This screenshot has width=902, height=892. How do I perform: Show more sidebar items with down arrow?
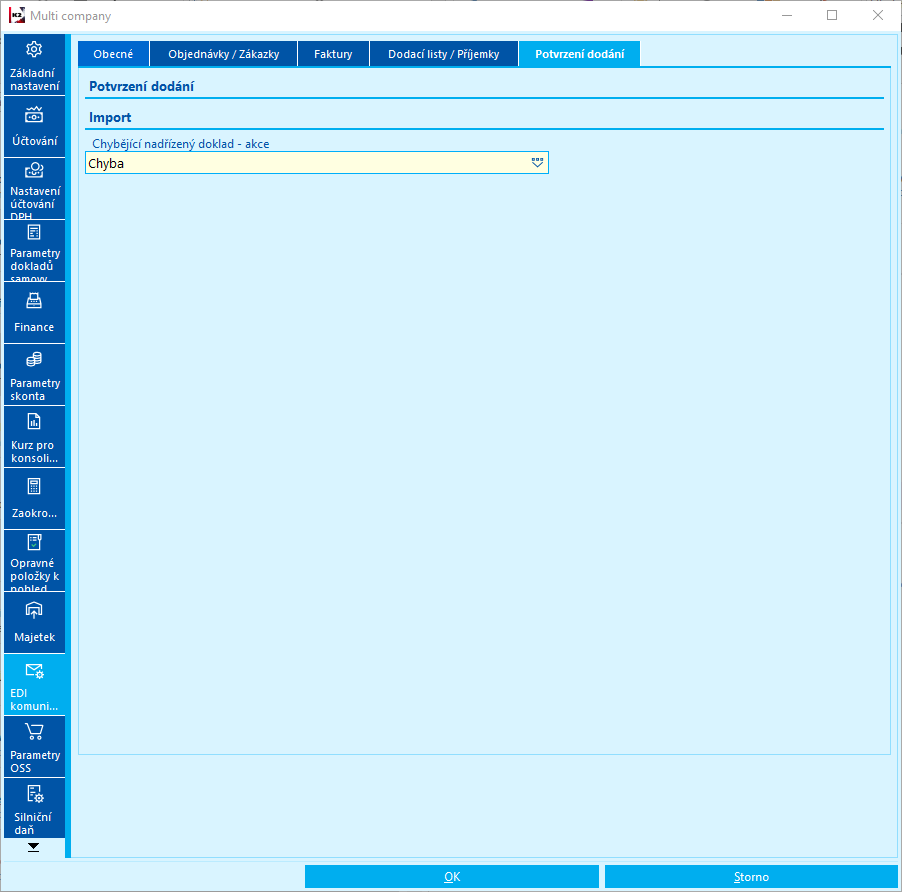click(34, 847)
